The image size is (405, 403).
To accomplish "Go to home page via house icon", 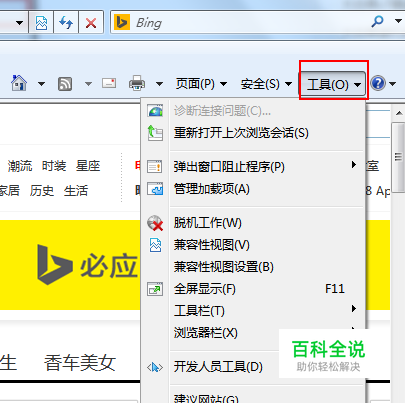I will (x=19, y=83).
